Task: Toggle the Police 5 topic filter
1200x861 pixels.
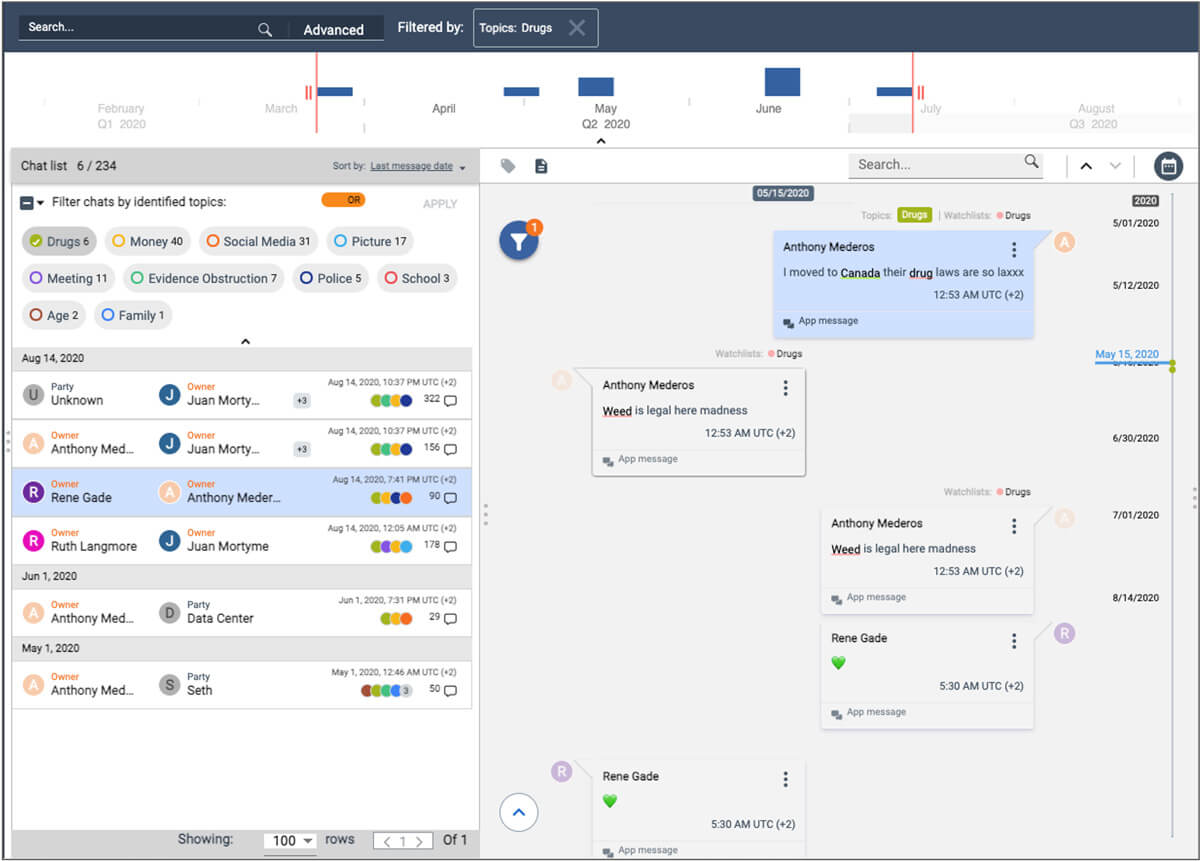Action: tap(330, 278)
